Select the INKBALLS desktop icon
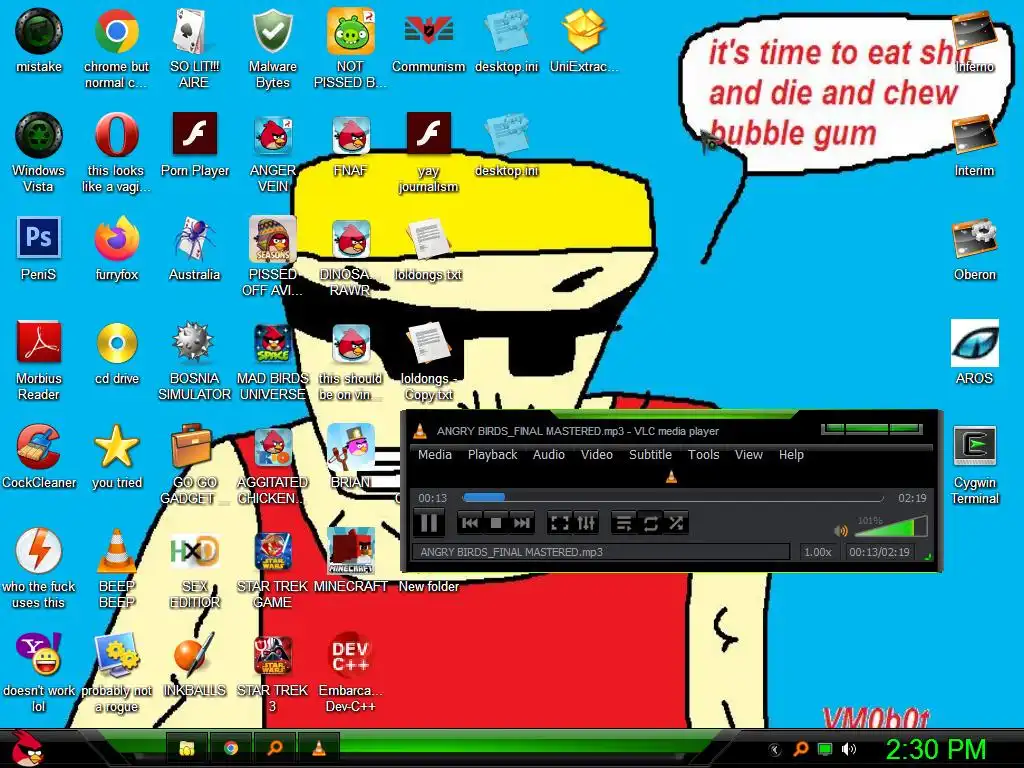 [194, 665]
